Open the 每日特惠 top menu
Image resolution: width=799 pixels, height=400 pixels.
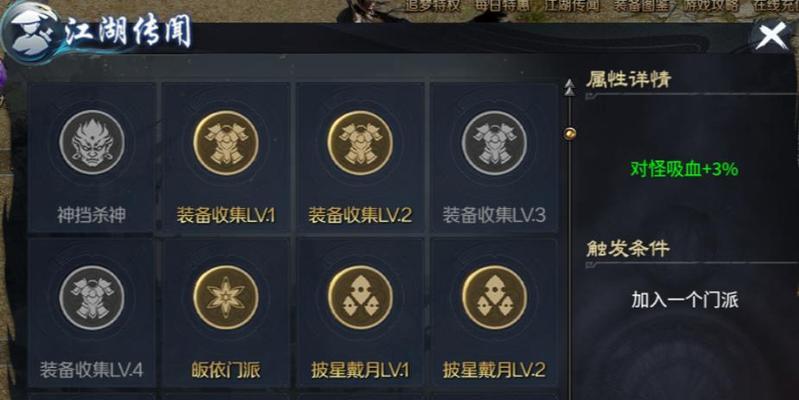502,6
